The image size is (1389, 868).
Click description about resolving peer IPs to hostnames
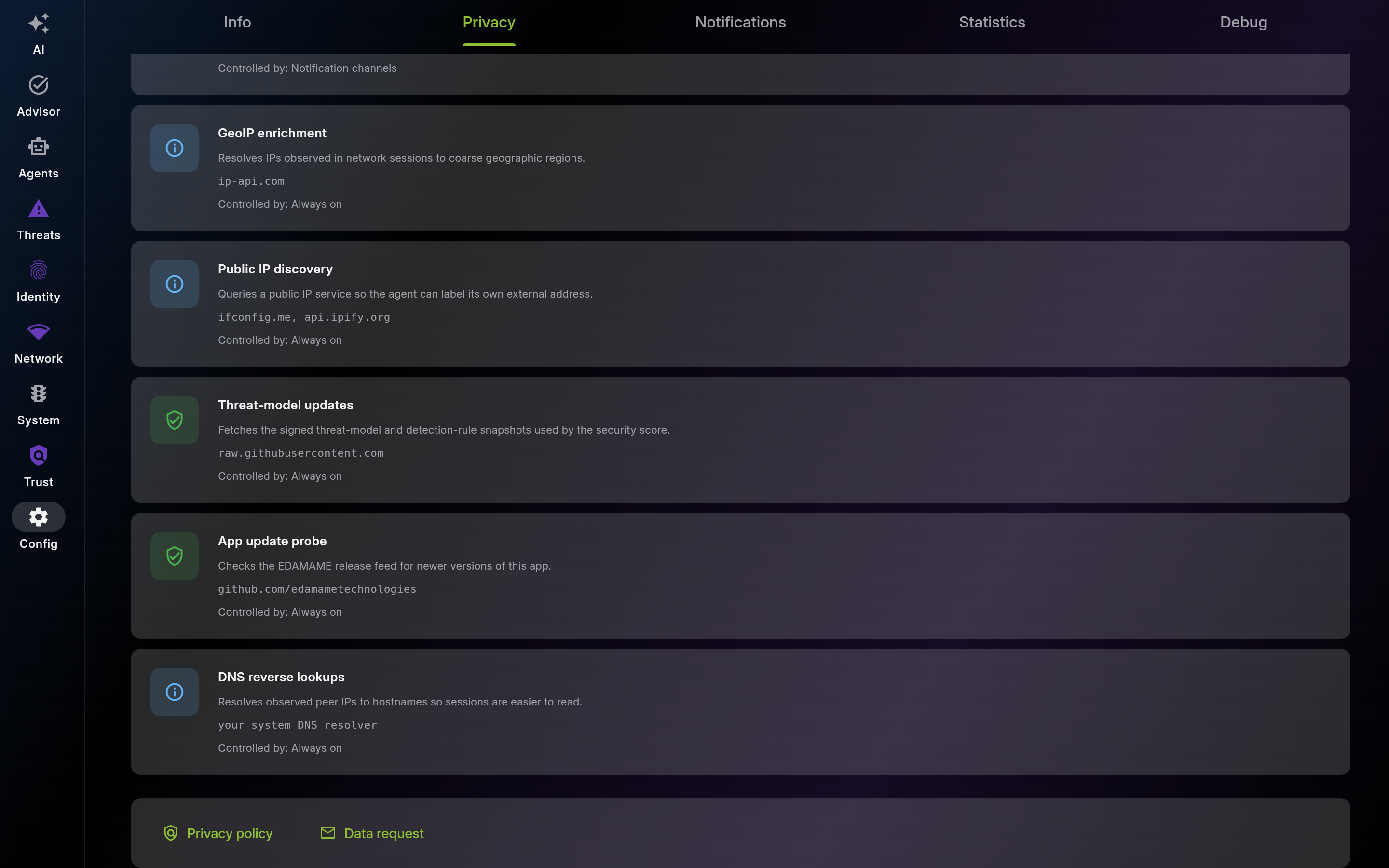tap(400, 702)
